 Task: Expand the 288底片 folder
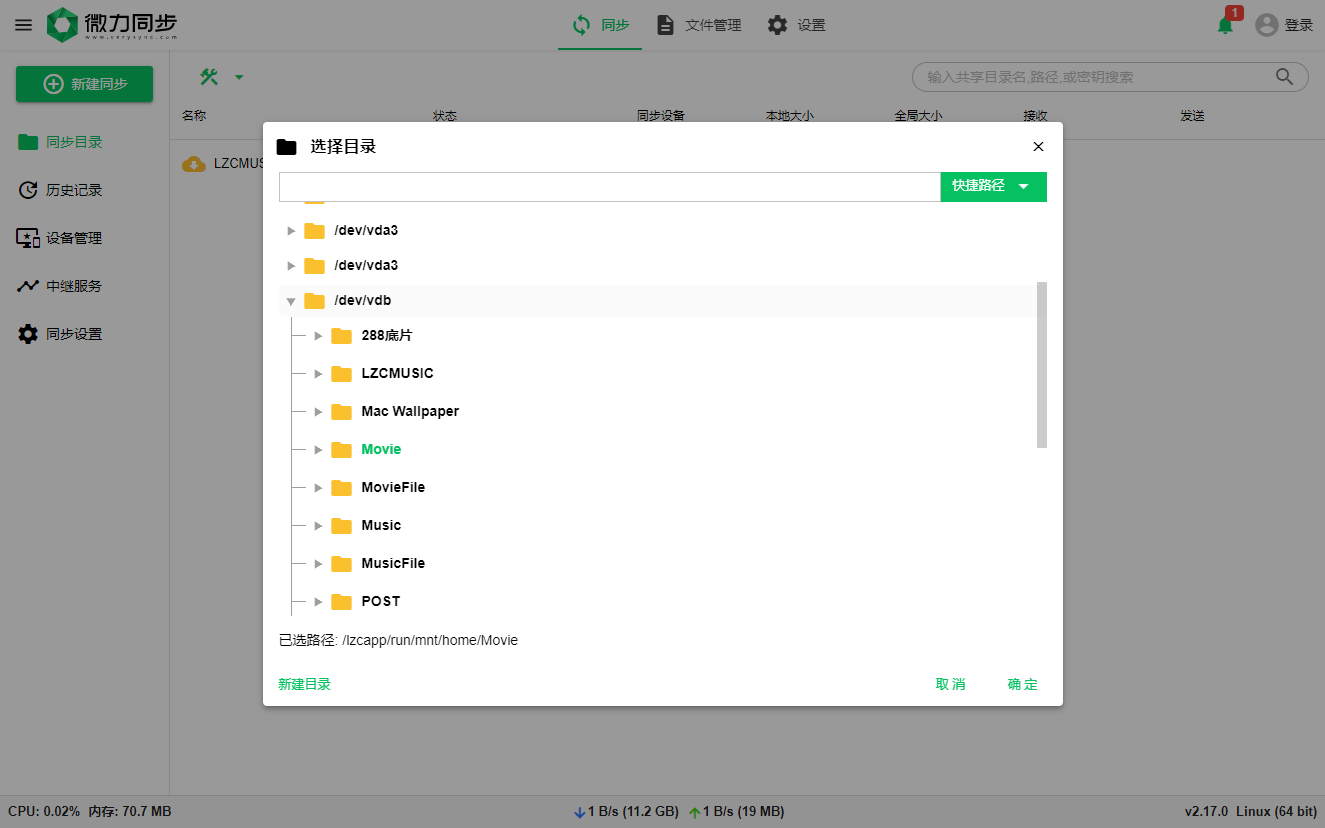coord(318,335)
